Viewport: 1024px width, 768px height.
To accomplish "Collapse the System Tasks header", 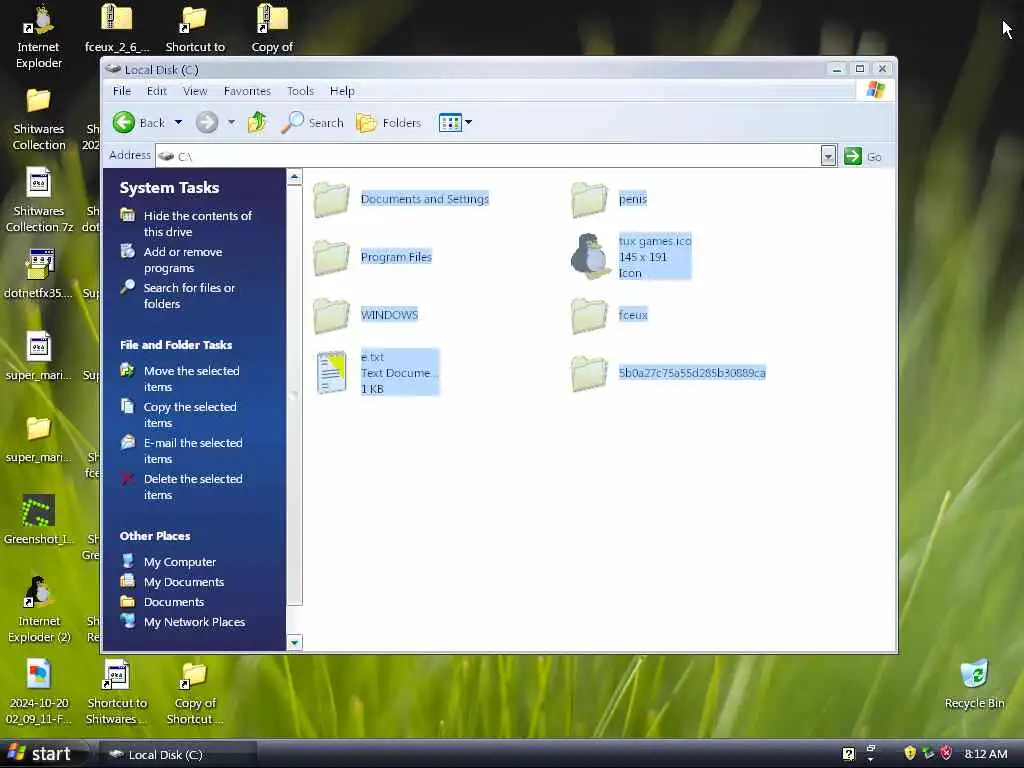I will click(169, 187).
